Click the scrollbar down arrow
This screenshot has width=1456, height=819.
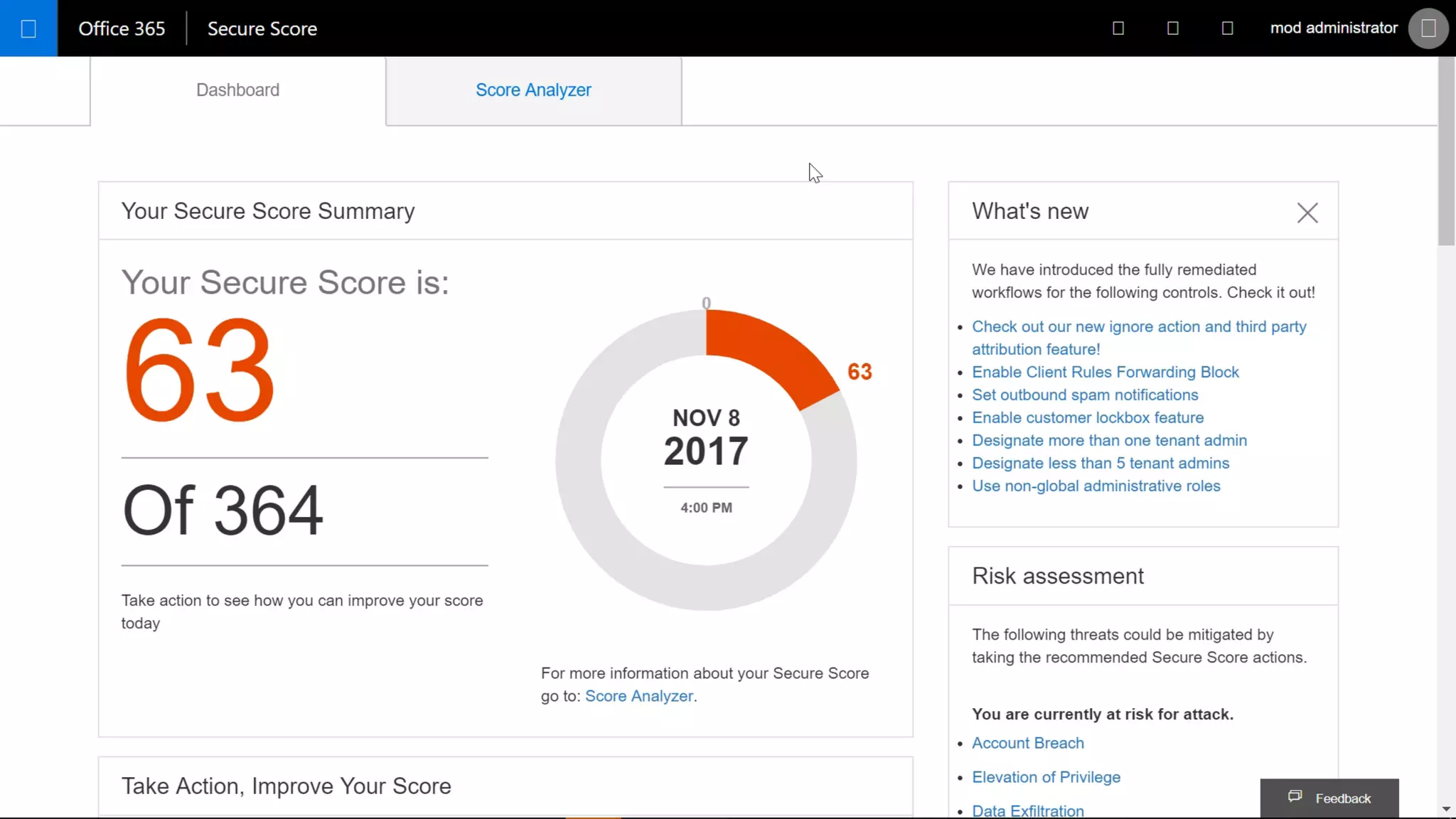1446,809
